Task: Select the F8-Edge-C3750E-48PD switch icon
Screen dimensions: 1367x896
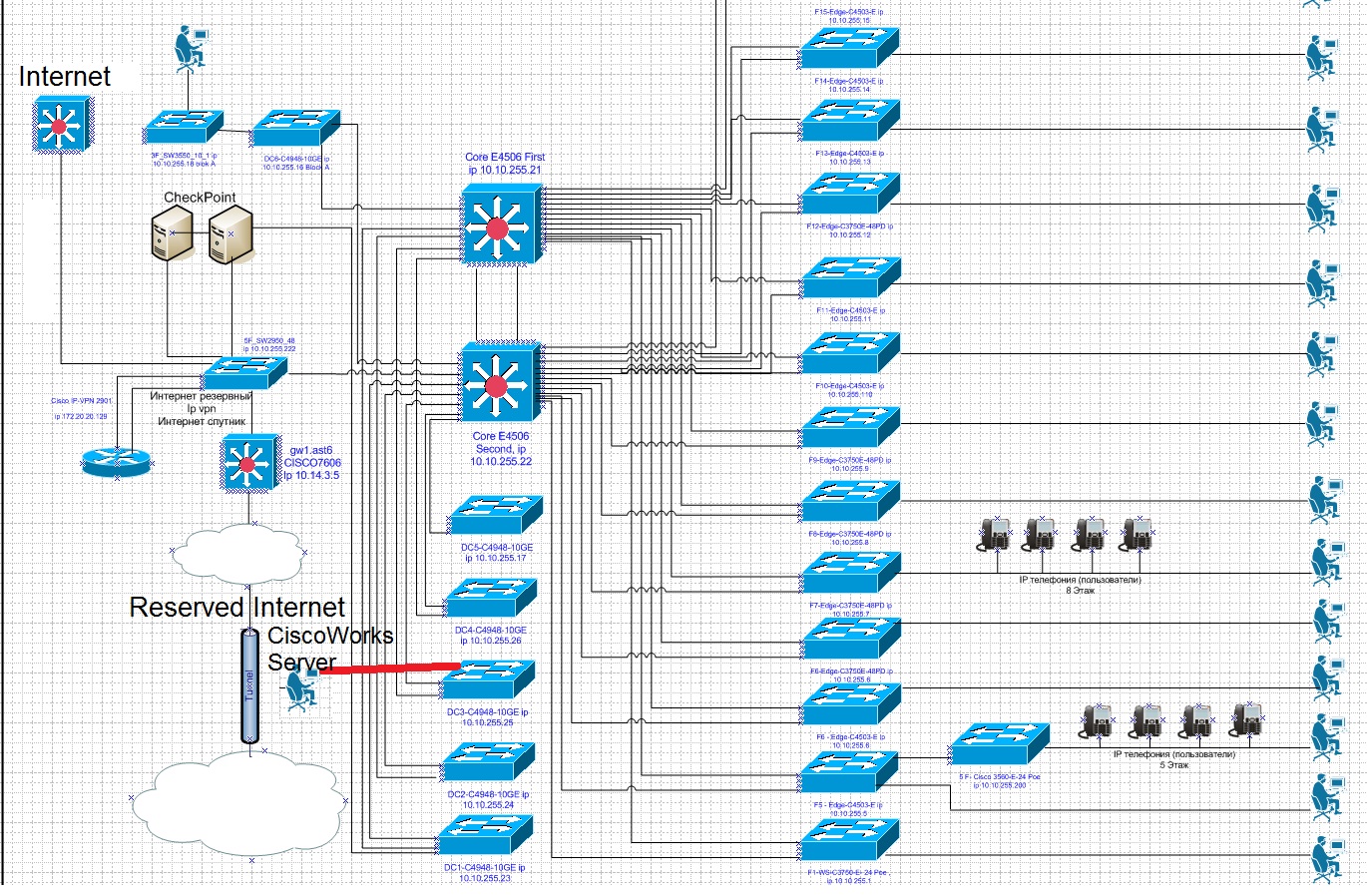Action: pos(851,573)
